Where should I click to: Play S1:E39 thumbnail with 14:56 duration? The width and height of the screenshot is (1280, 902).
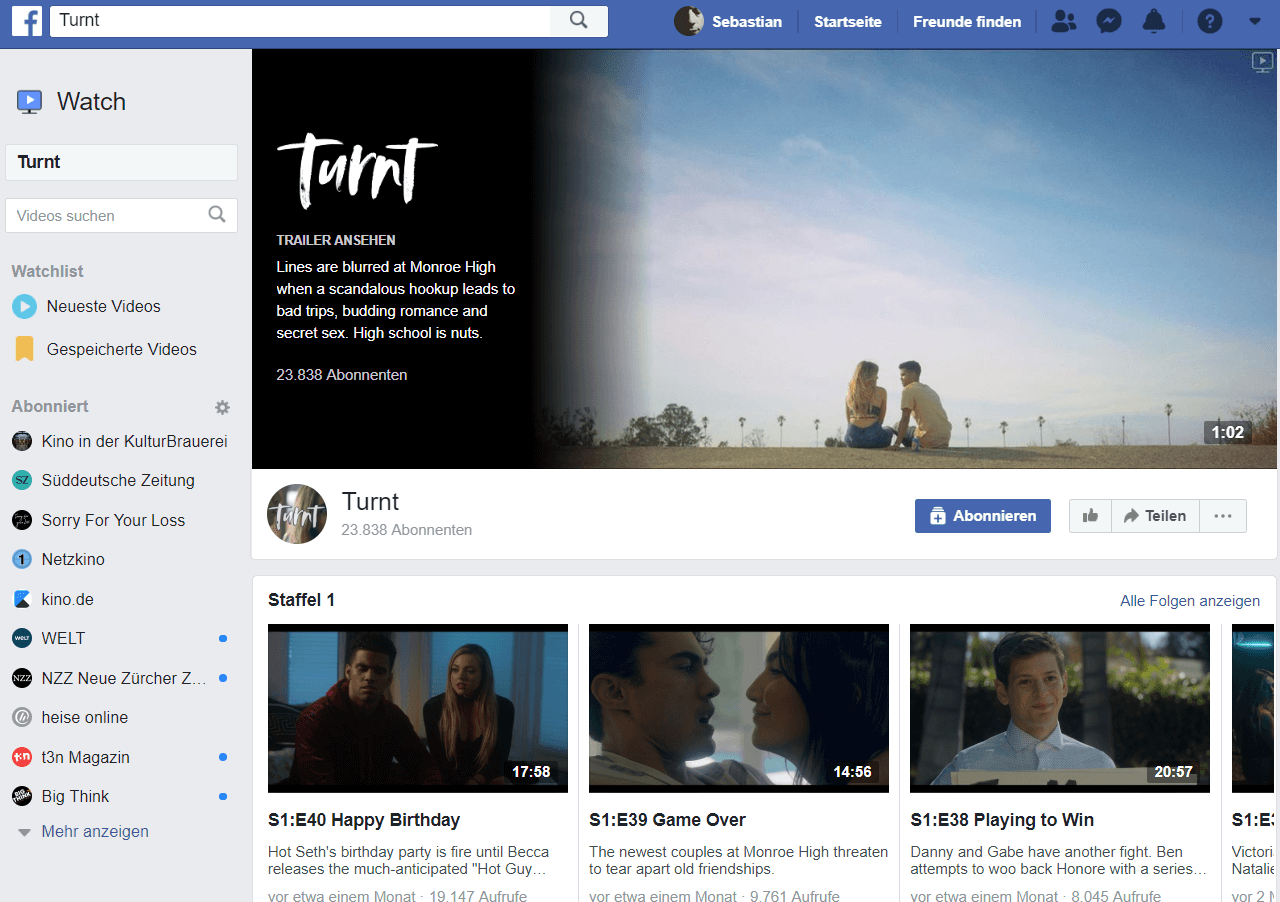(x=739, y=708)
